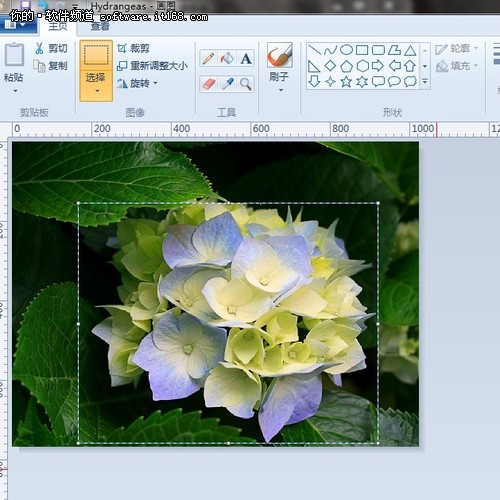Click the Cut (剪切) button
Image resolution: width=500 pixels, height=500 pixels.
(x=51, y=48)
